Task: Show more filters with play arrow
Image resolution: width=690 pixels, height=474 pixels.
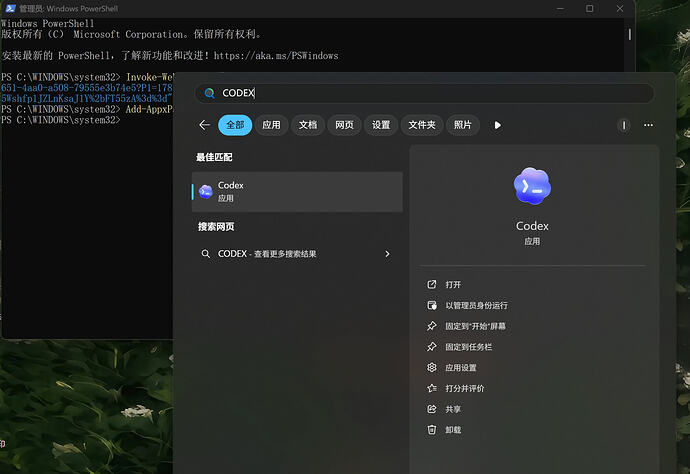Action: coord(497,125)
